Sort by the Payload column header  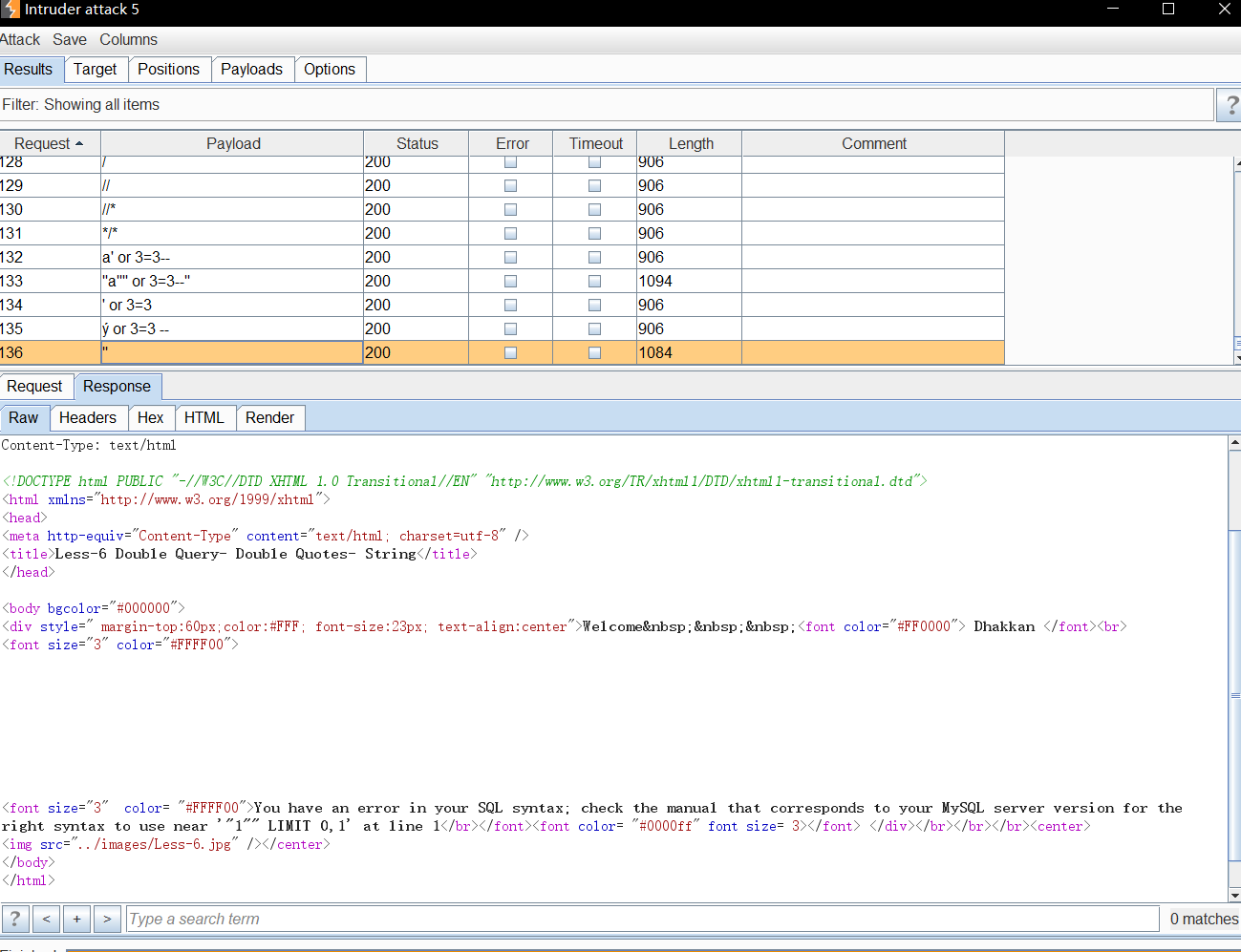click(x=233, y=143)
